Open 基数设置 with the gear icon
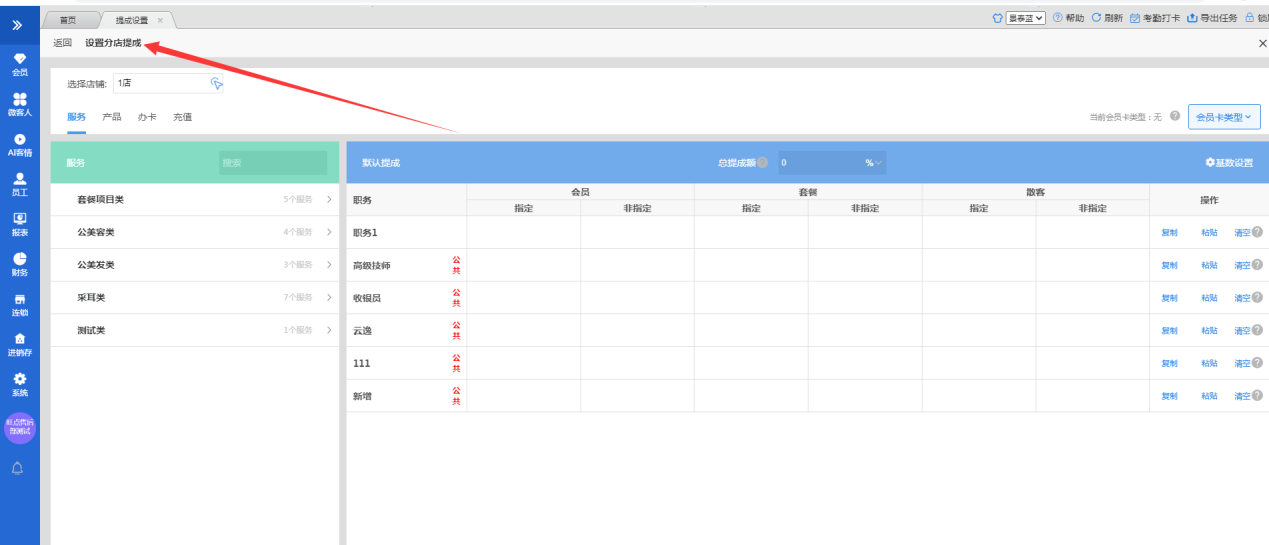This screenshot has height=545, width=1269. (1229, 162)
